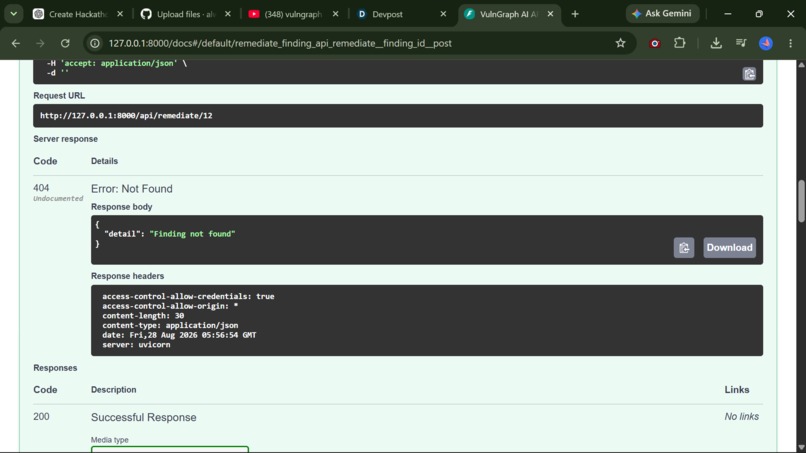This screenshot has width=806, height=453.
Task: Open a new browser tab
Action: click(575, 14)
